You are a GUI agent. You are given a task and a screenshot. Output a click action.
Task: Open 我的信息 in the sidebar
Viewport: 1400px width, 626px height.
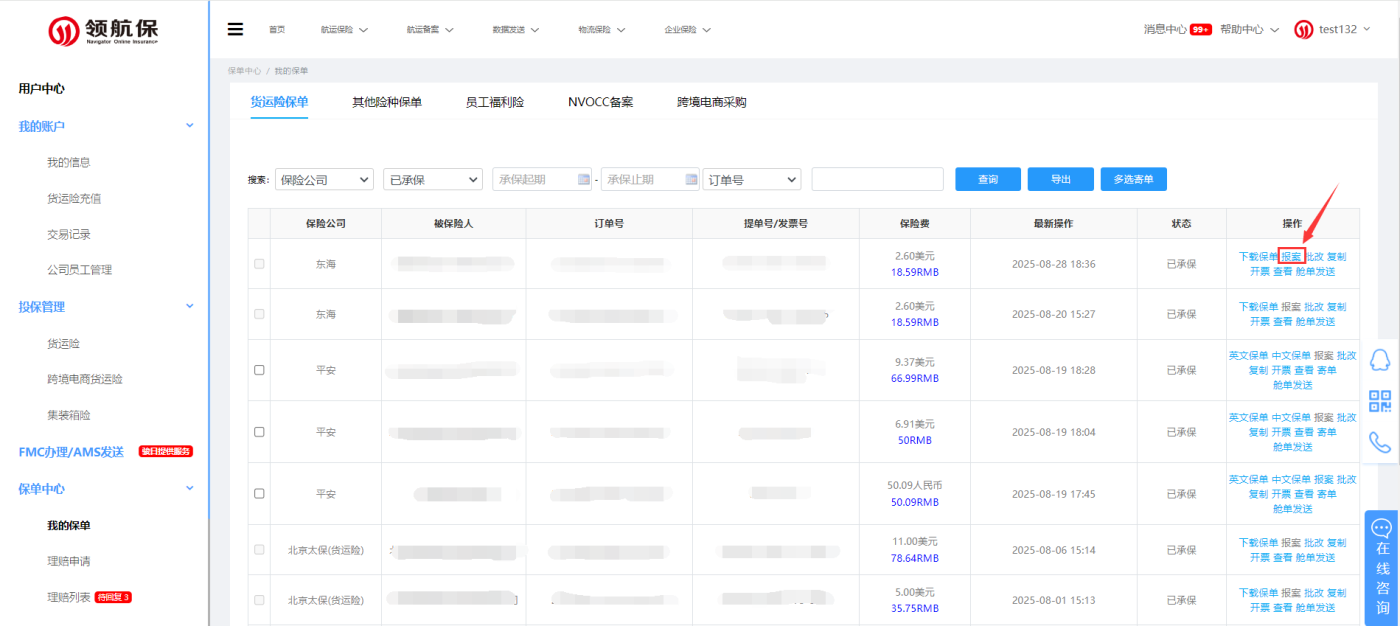pyautogui.click(x=69, y=162)
